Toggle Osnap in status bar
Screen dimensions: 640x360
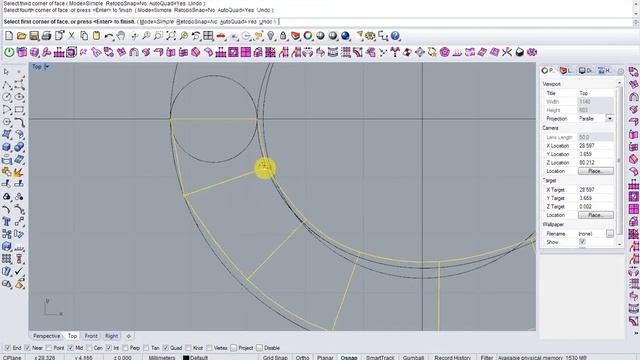pyautogui.click(x=349, y=358)
